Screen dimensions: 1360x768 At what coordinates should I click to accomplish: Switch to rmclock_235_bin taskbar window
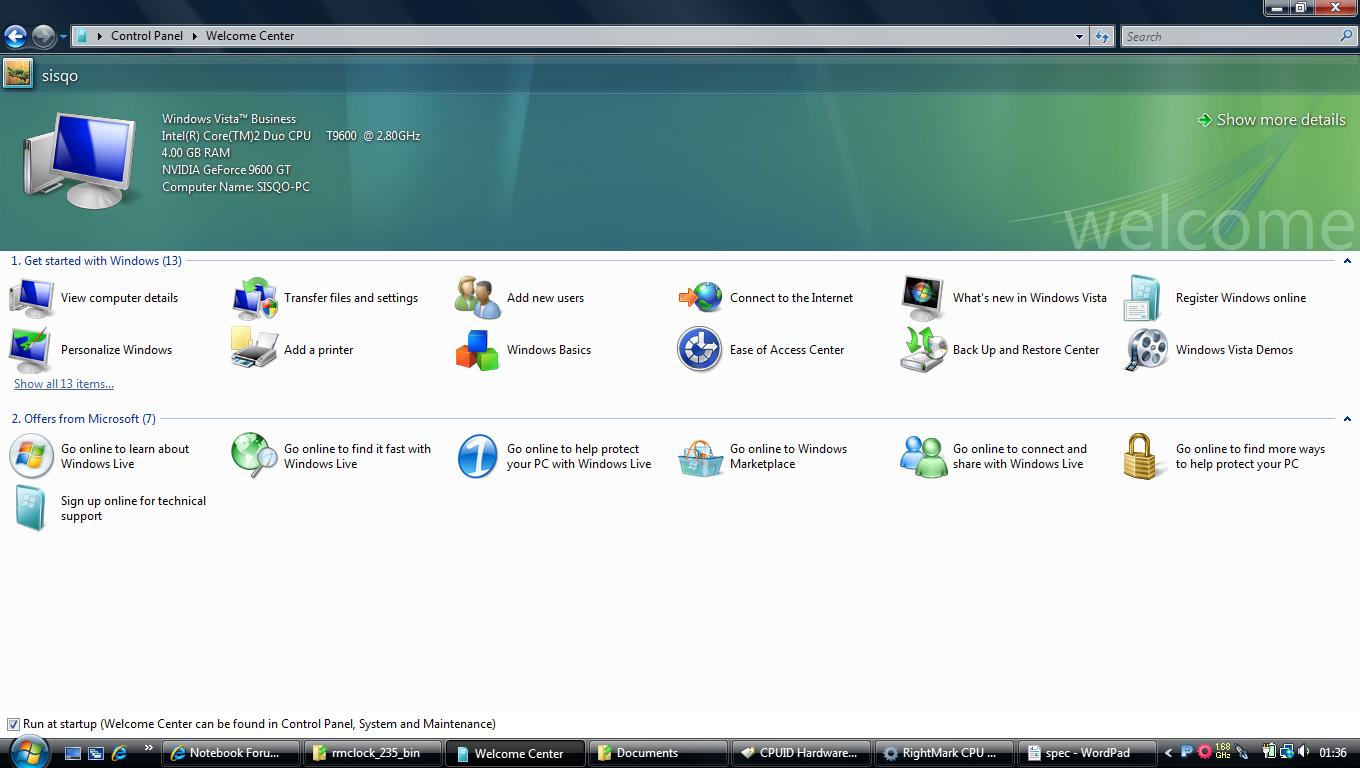click(x=373, y=753)
